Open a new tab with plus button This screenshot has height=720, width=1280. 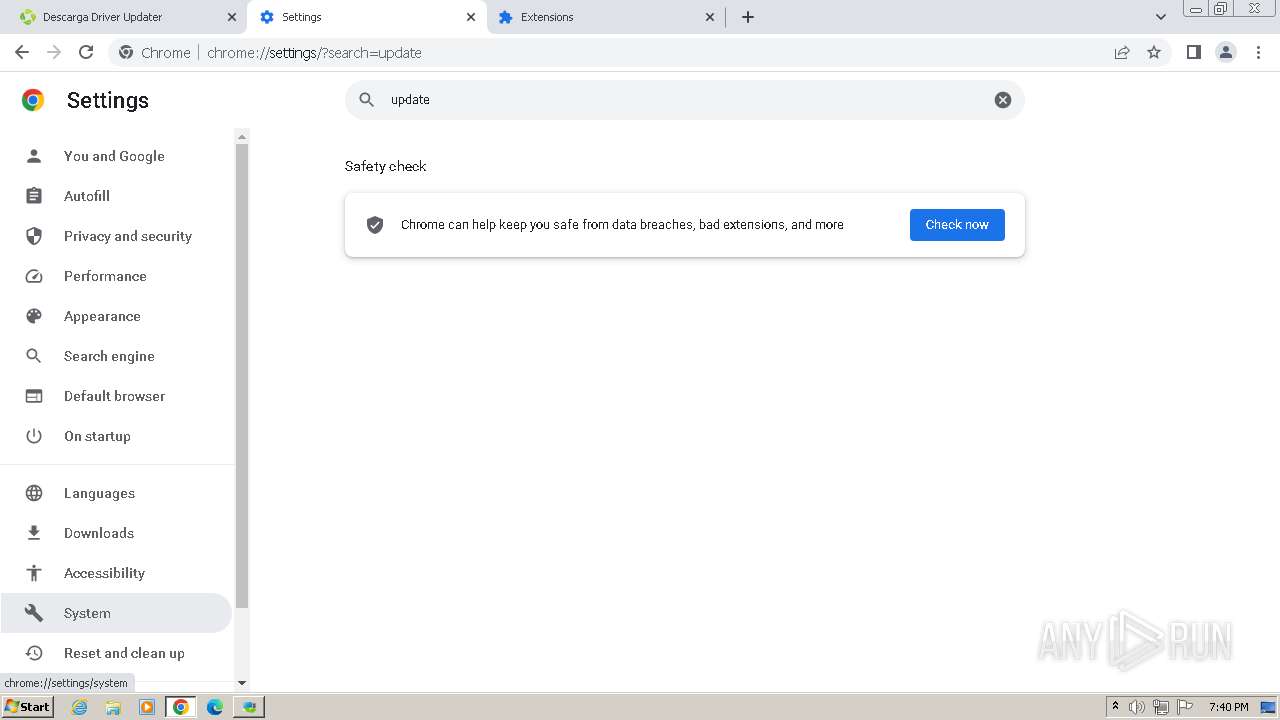pos(748,17)
